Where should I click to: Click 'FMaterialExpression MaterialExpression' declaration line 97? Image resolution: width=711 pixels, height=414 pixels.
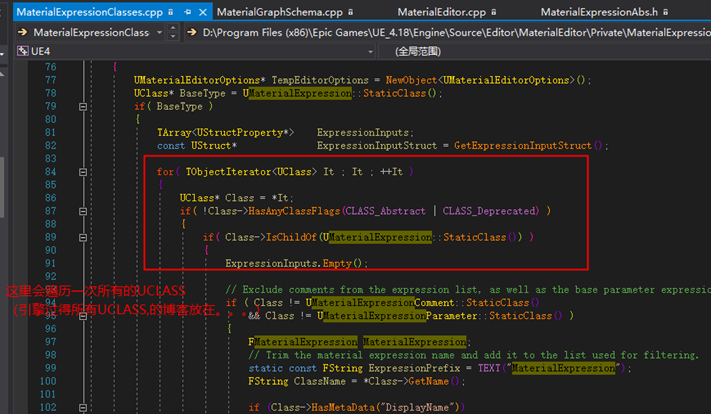pos(360,342)
